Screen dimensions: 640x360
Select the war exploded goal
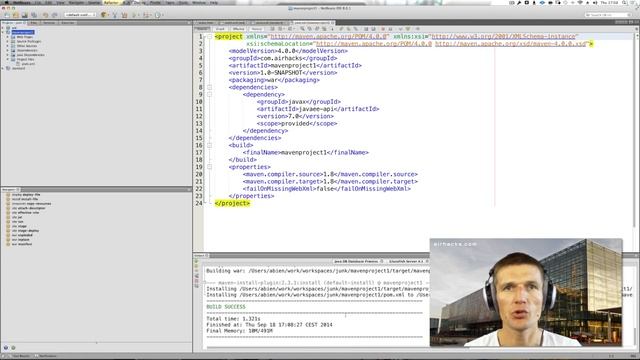pyautogui.click(x=22, y=235)
